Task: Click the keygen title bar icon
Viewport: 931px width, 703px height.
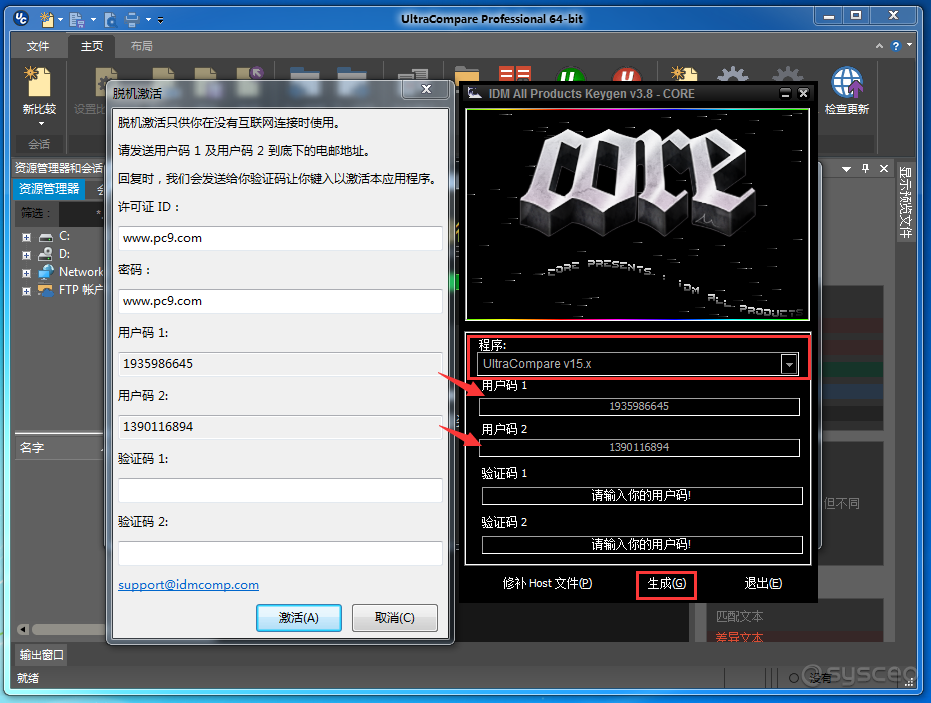Action: pyautogui.click(x=474, y=93)
